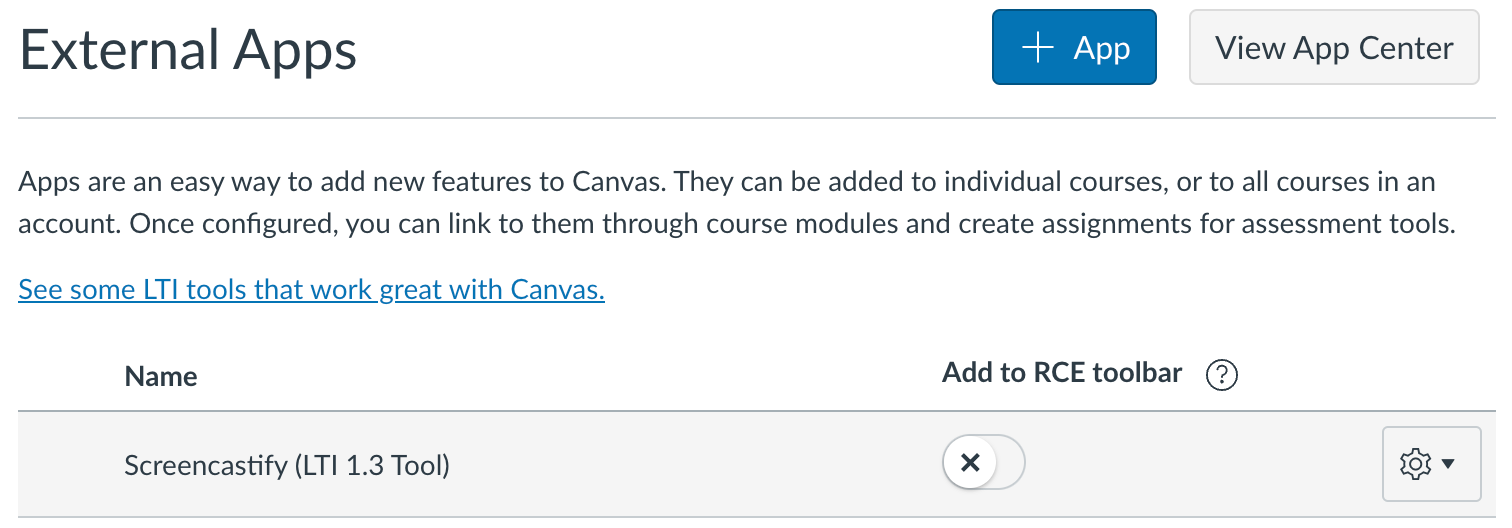Click the word App on the blue button
Screen dimensions: 1512x528
[1101, 48]
